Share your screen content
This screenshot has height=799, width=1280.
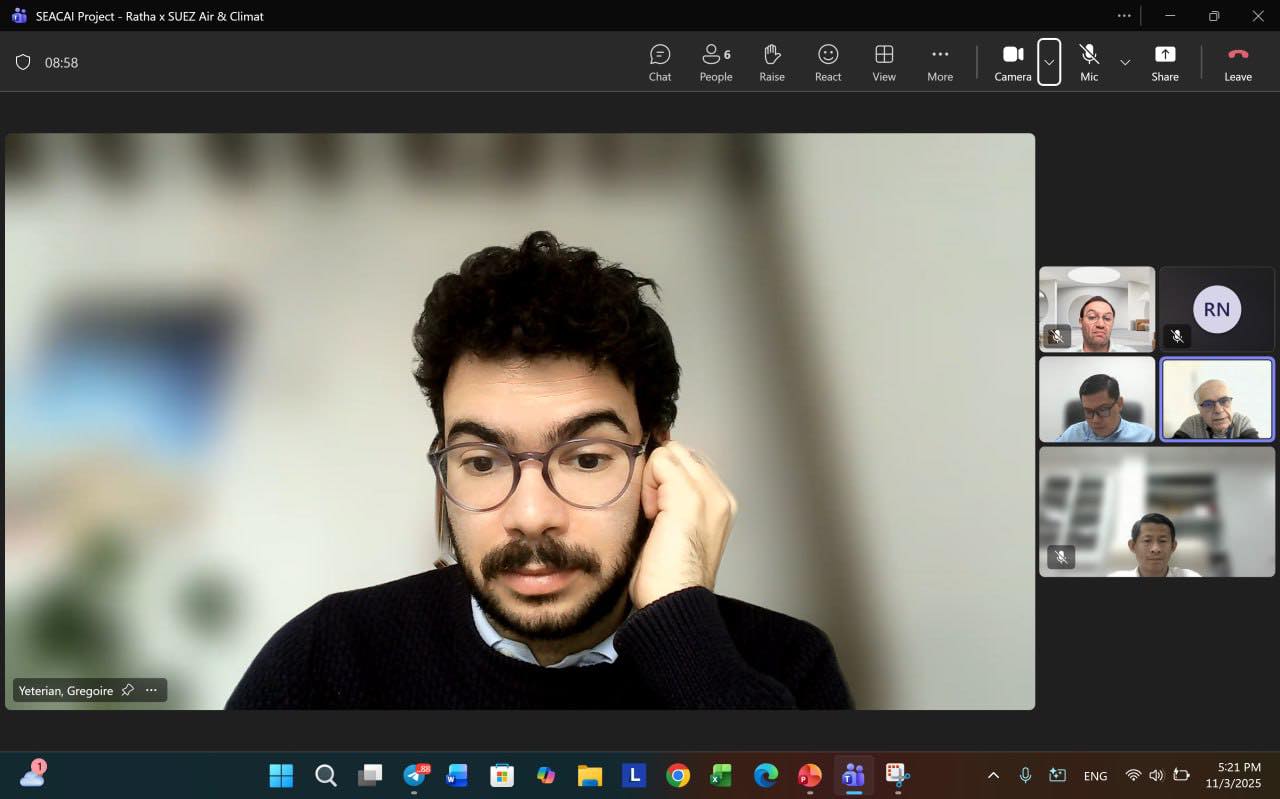tap(1164, 62)
